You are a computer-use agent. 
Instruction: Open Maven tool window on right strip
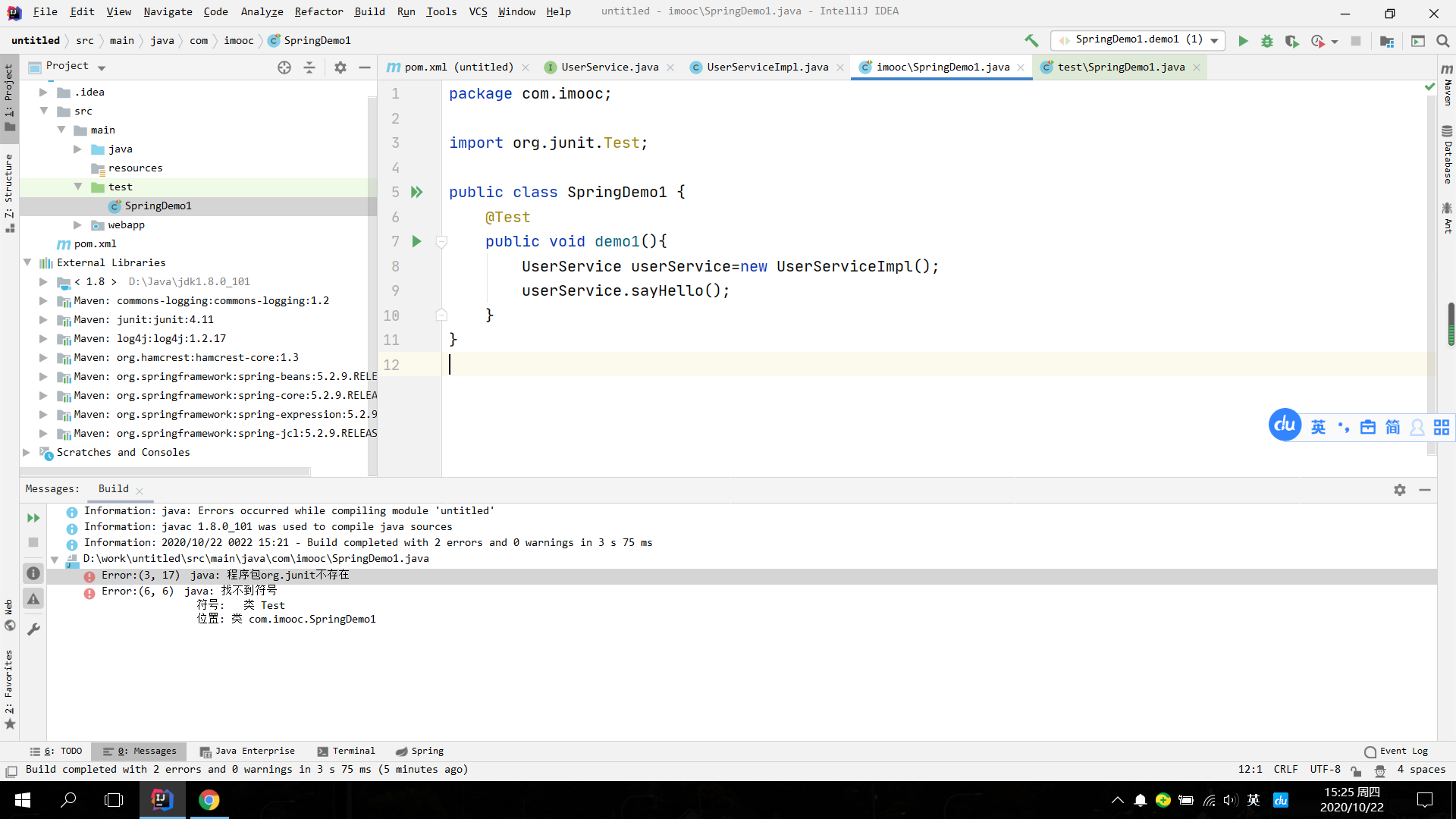click(x=1447, y=85)
